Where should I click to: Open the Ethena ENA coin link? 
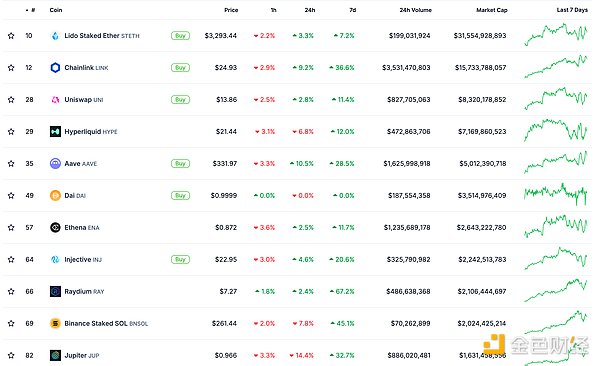pyautogui.click(x=82, y=227)
